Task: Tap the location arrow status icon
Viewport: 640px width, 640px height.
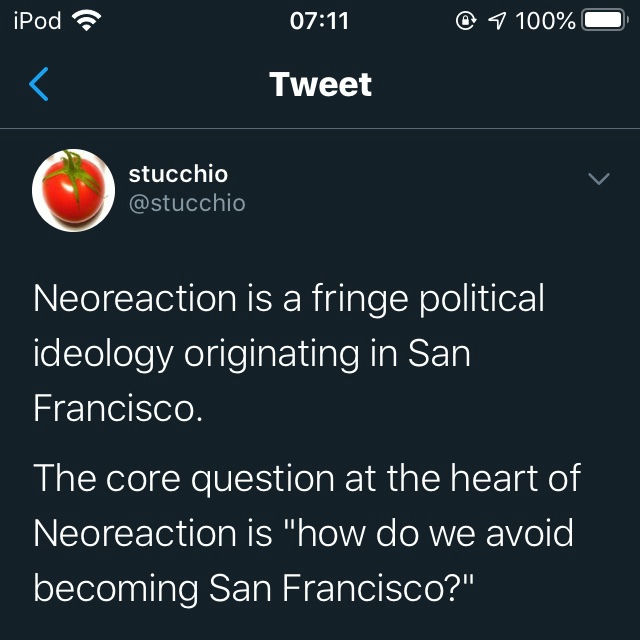Action: (x=497, y=20)
